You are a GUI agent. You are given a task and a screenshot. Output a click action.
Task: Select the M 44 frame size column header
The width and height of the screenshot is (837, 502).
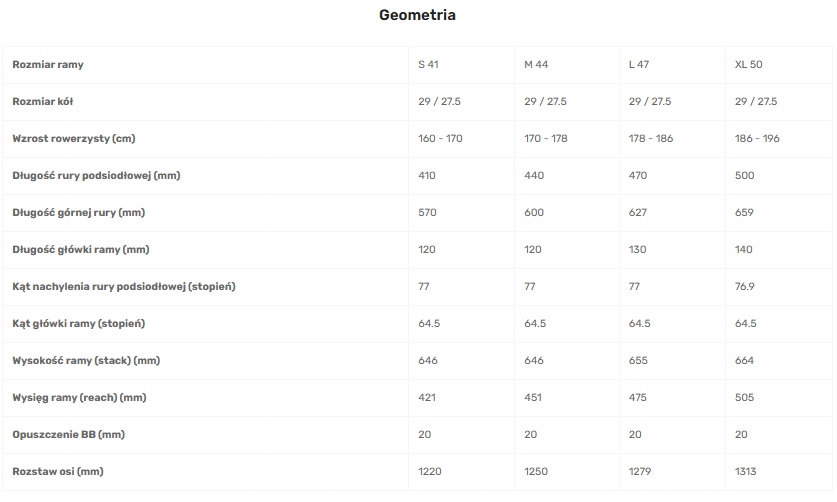(536, 65)
